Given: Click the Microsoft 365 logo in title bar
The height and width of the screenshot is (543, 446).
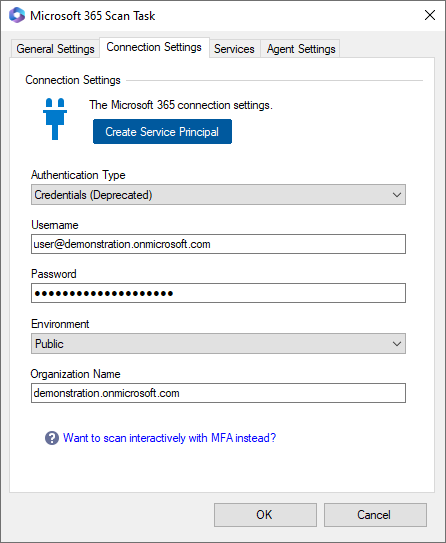Looking at the screenshot, I should tap(17, 15).
